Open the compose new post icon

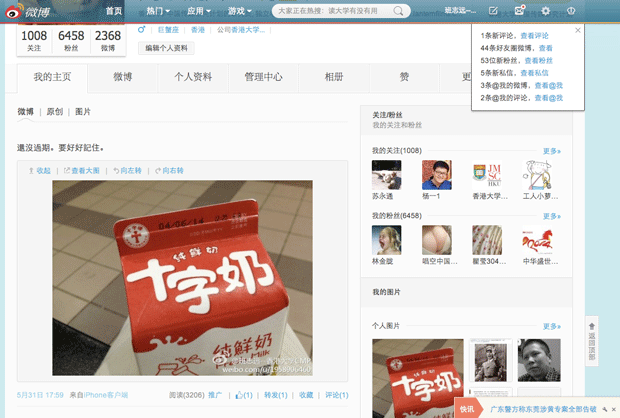click(493, 11)
